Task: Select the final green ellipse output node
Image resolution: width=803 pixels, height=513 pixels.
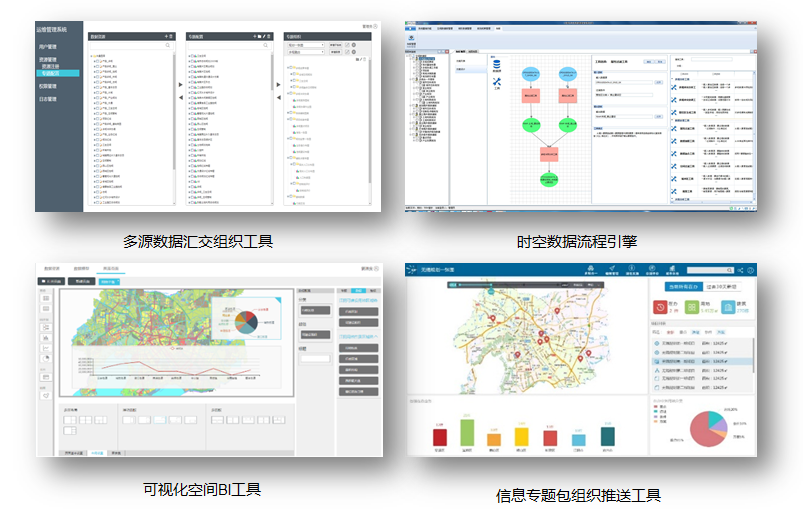Action: click(549, 179)
